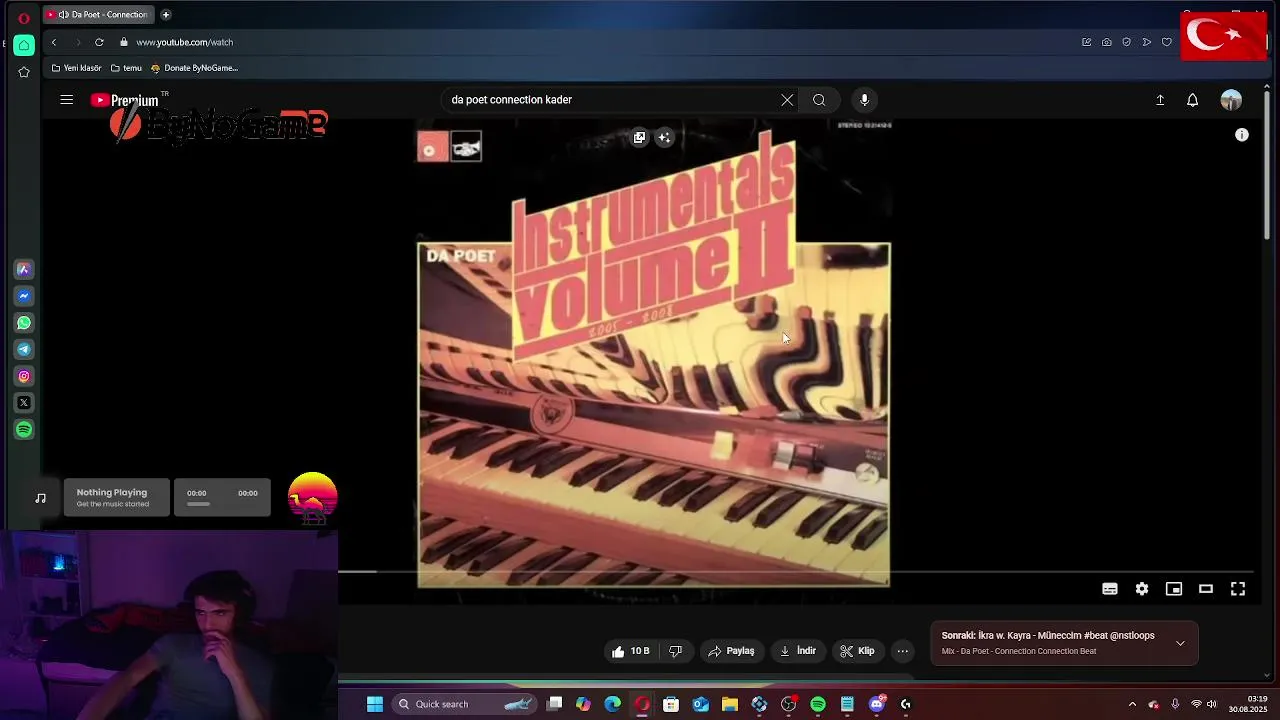This screenshot has height=720, width=1280.
Task: Expand the Sonraki up-next mix panel
Action: [1180, 643]
